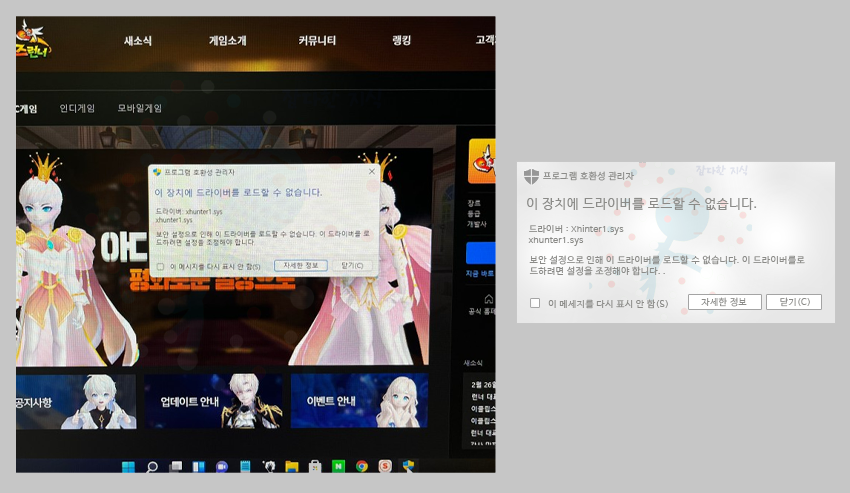The image size is (850, 493).
Task: Launch the Chat camera icon in taskbar
Action: click(222, 466)
